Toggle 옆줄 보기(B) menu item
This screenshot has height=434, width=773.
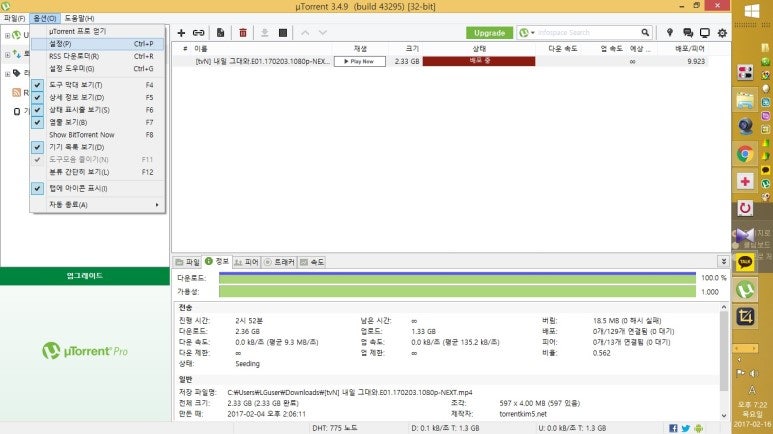pyautogui.click(x=98, y=122)
